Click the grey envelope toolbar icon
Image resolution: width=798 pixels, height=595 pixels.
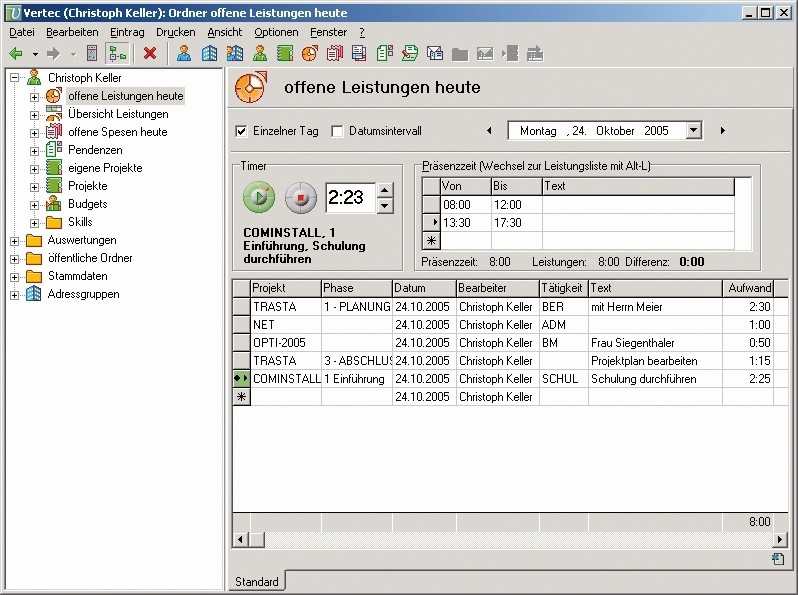click(x=484, y=53)
